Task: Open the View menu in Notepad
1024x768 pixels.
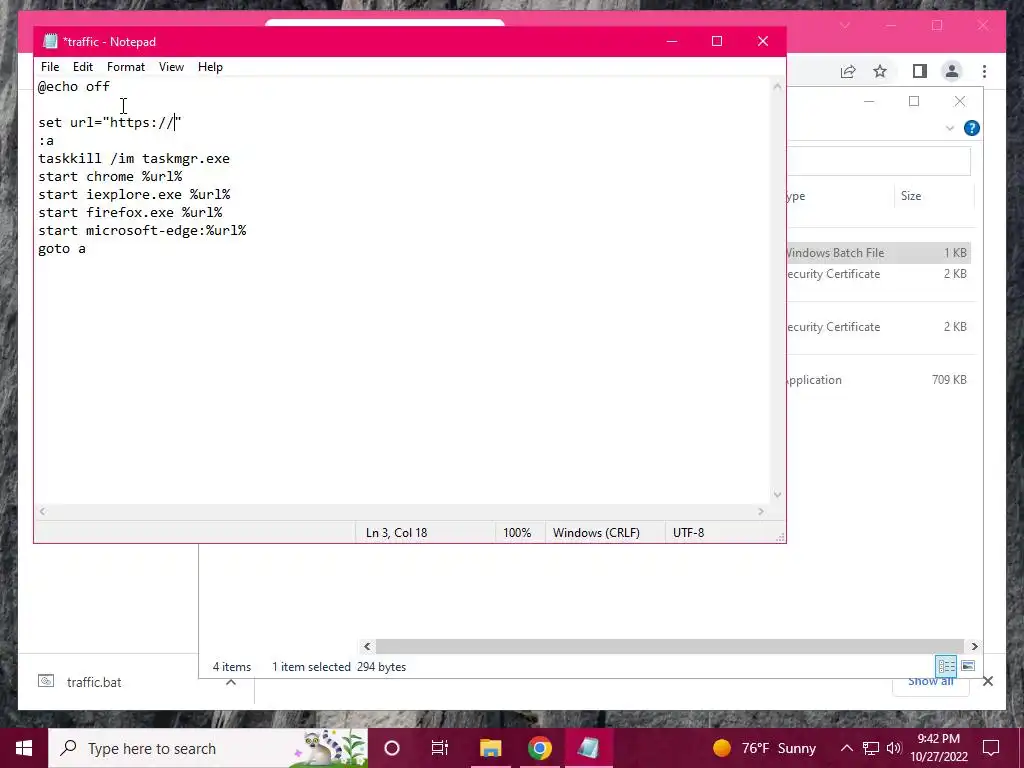Action: tap(171, 67)
